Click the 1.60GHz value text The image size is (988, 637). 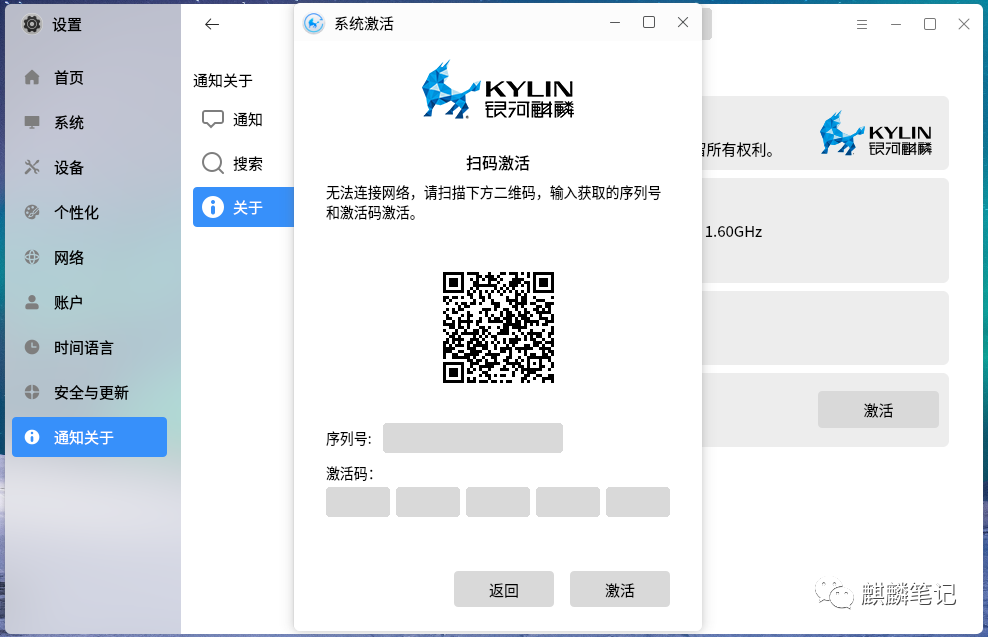point(733,232)
